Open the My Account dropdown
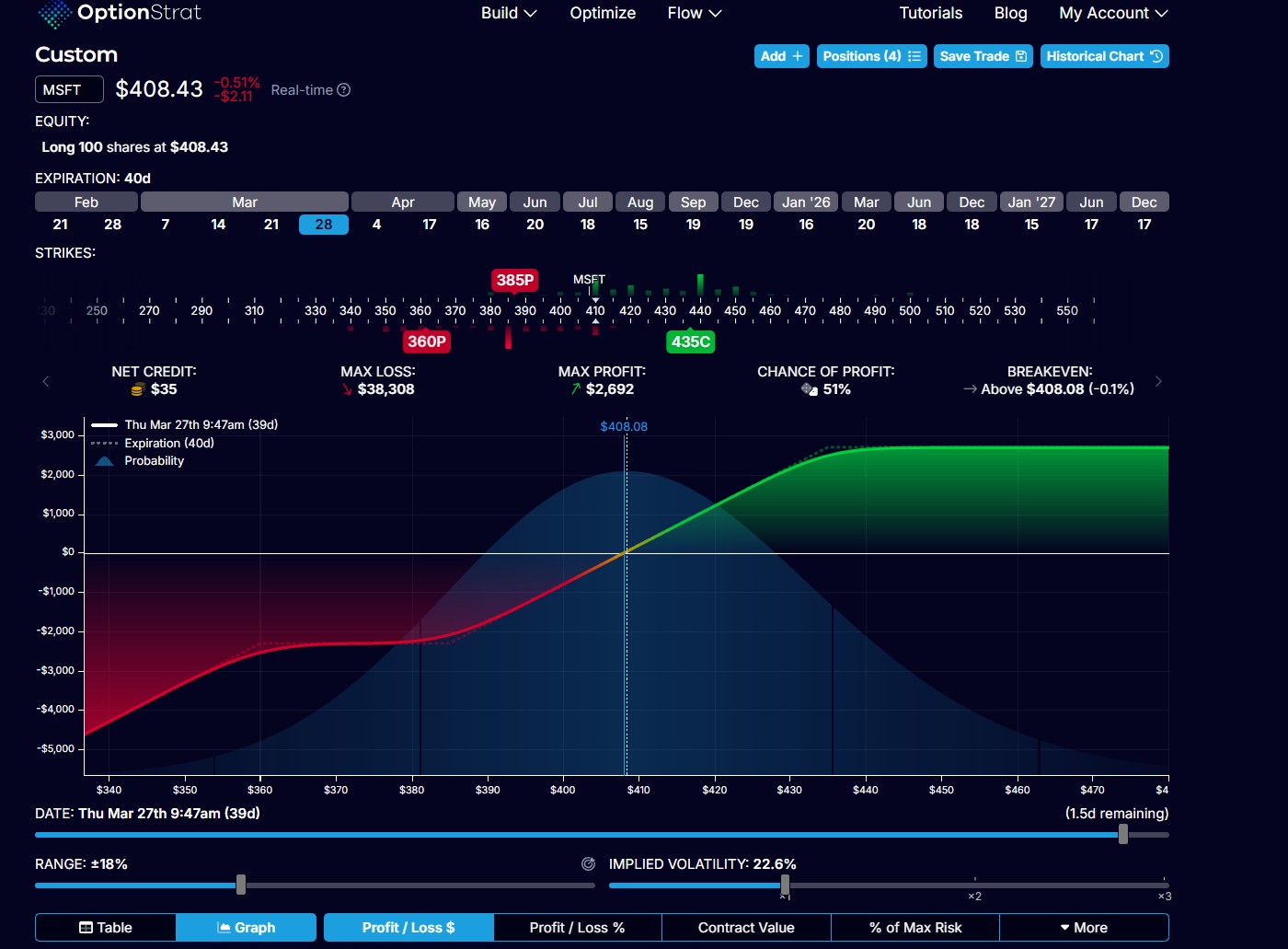 [x=1113, y=13]
